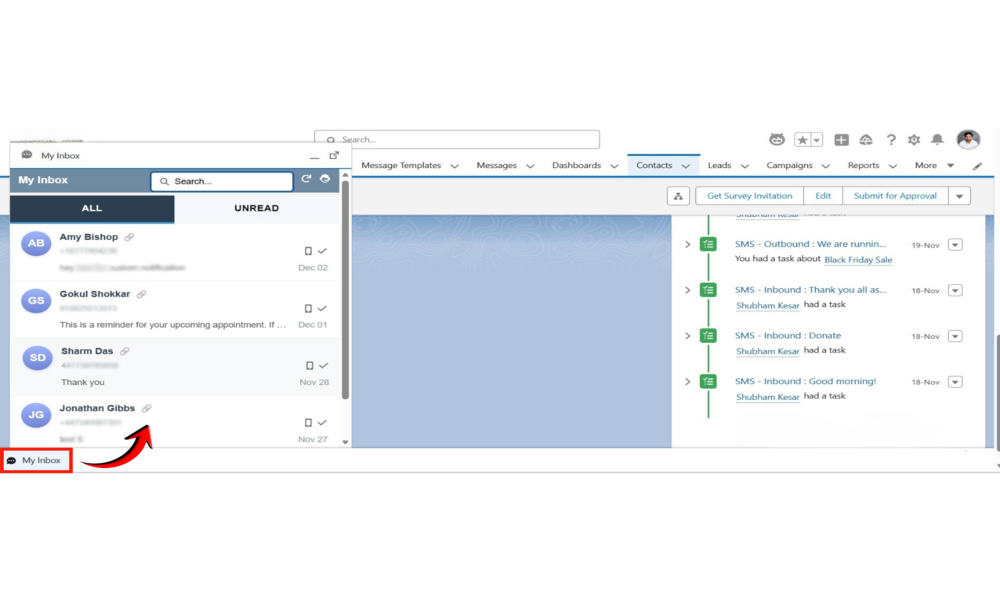
Task: Click link icon beside Amy Bishop
Action: pos(130,237)
